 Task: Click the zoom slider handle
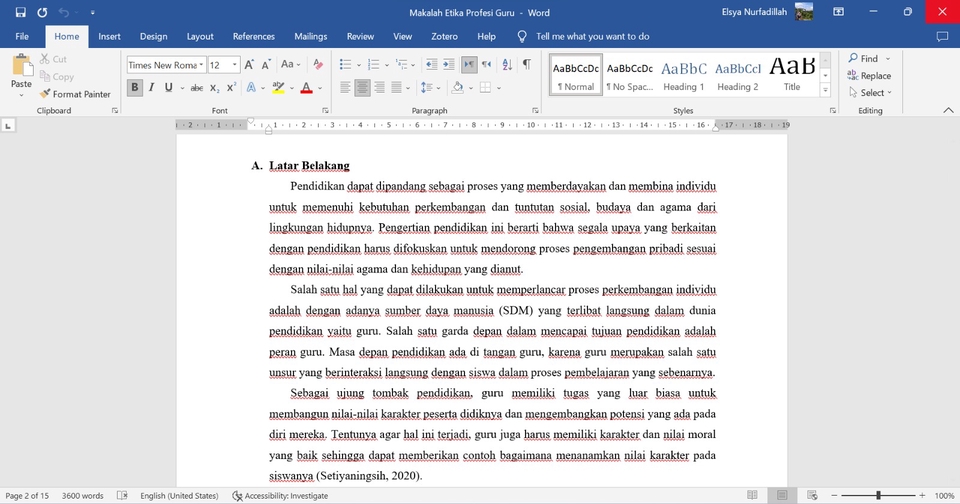coord(878,495)
